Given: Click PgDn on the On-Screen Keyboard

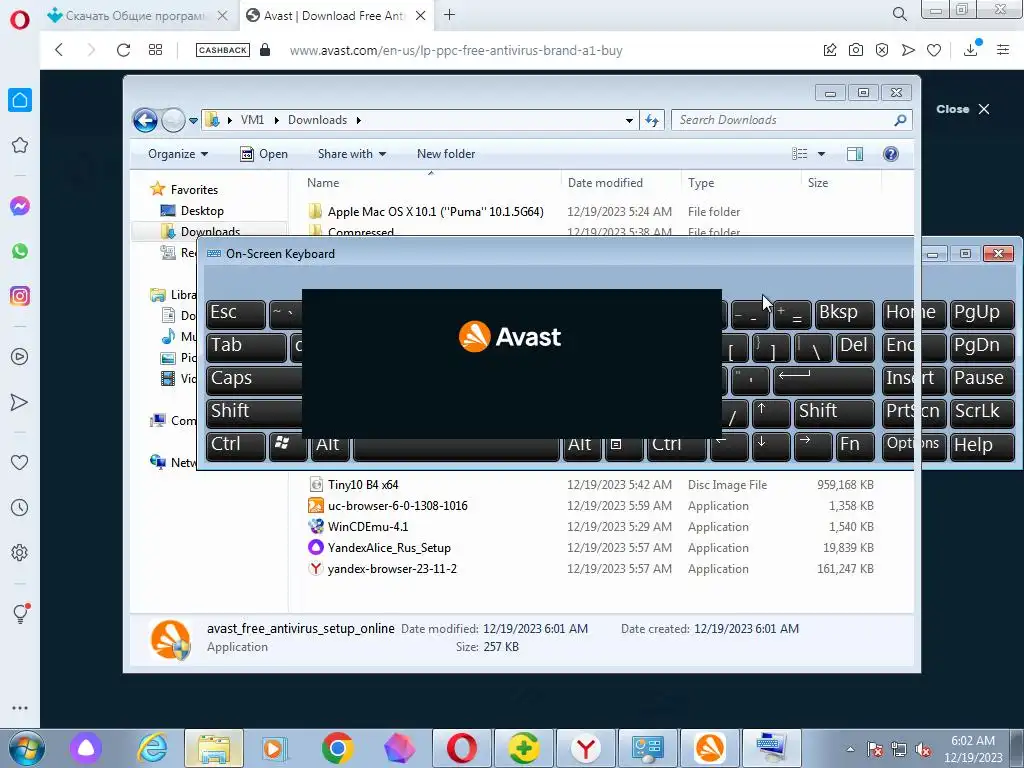Looking at the screenshot, I should (982, 347).
